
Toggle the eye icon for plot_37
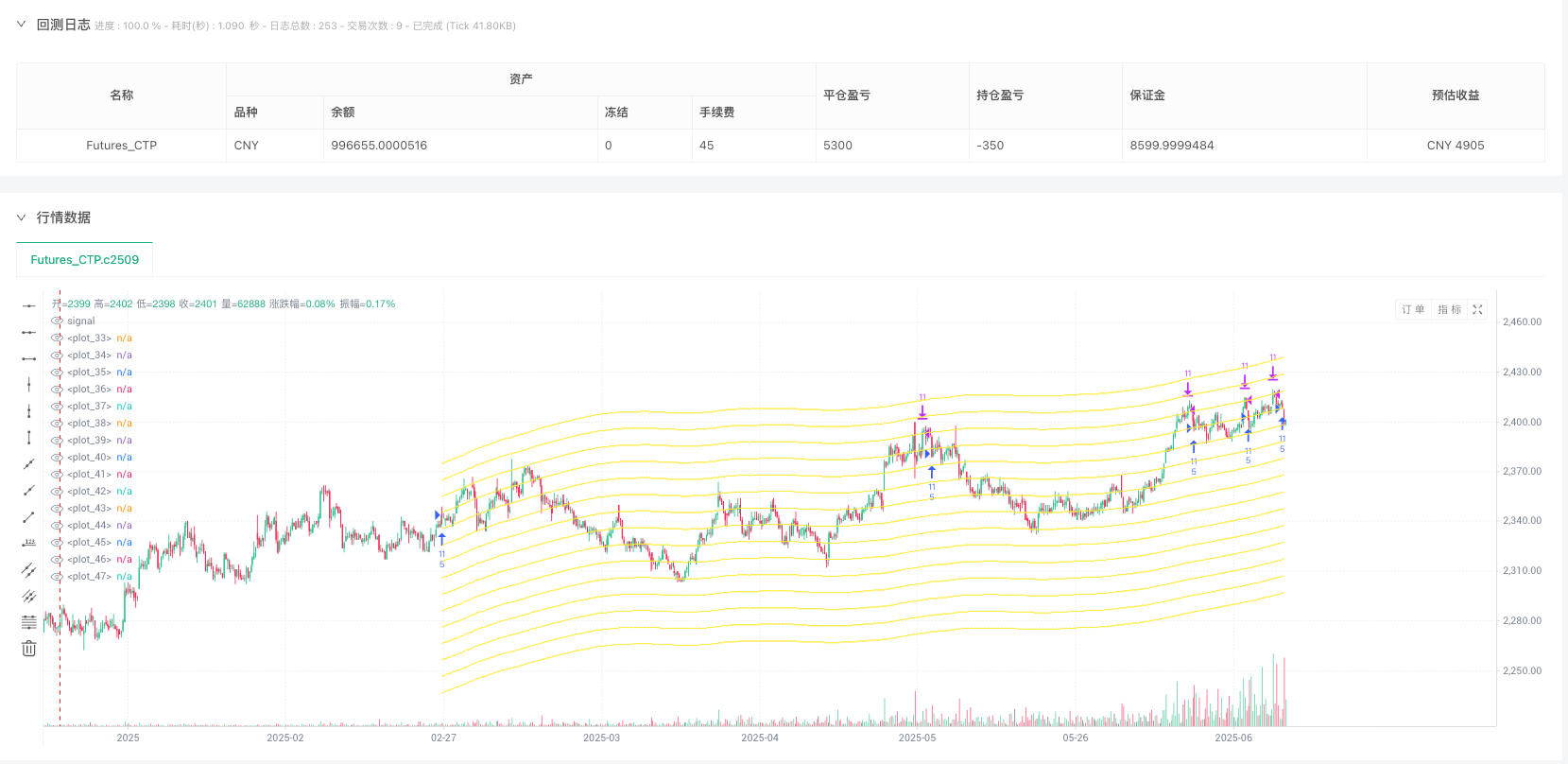[57, 407]
